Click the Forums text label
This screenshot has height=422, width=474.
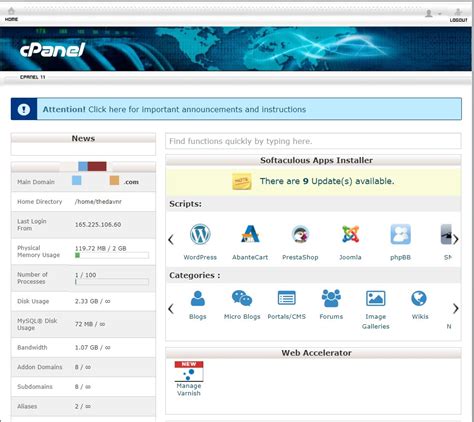point(331,316)
